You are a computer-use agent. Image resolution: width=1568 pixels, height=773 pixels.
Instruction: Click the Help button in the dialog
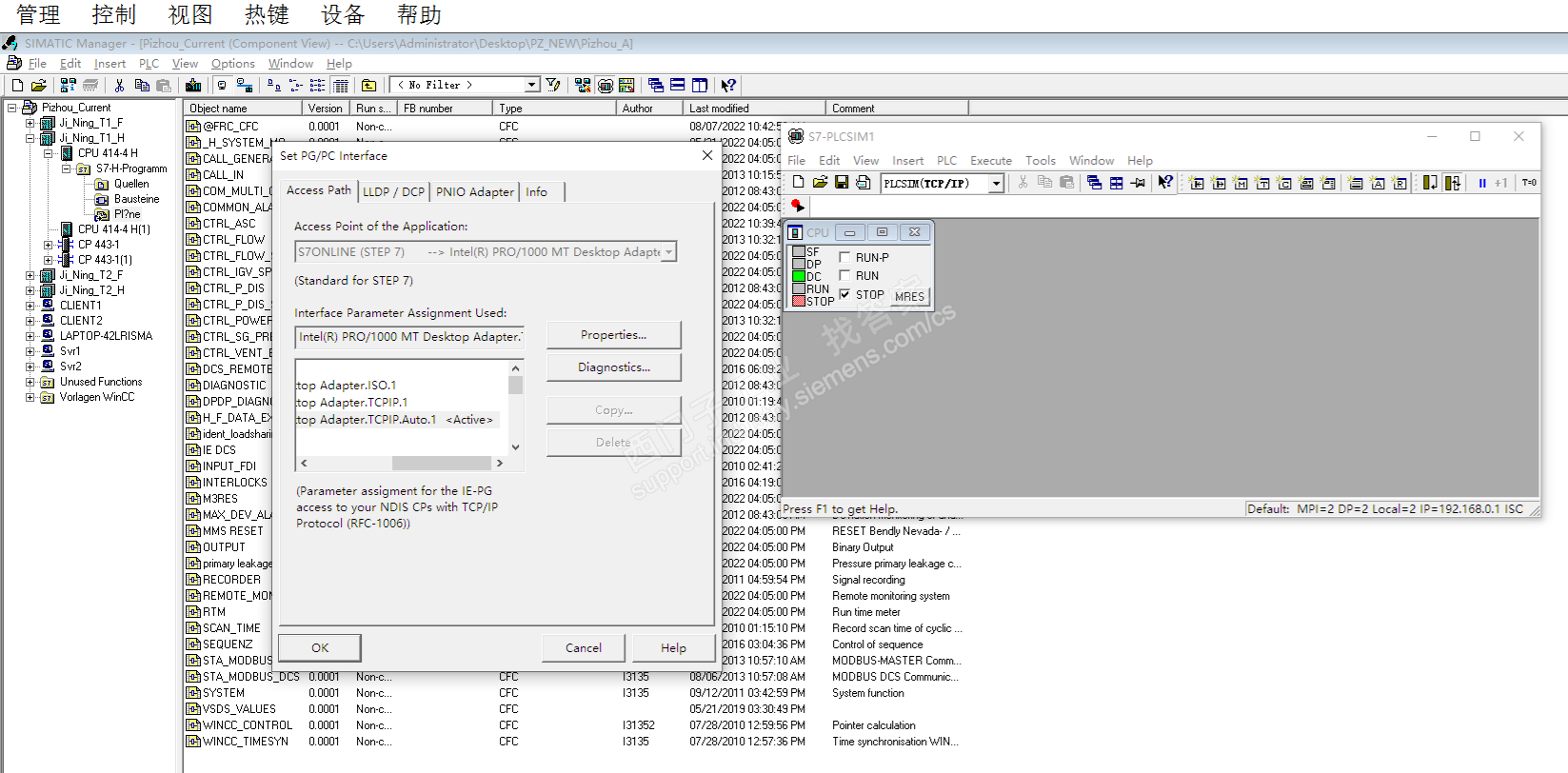(x=673, y=648)
